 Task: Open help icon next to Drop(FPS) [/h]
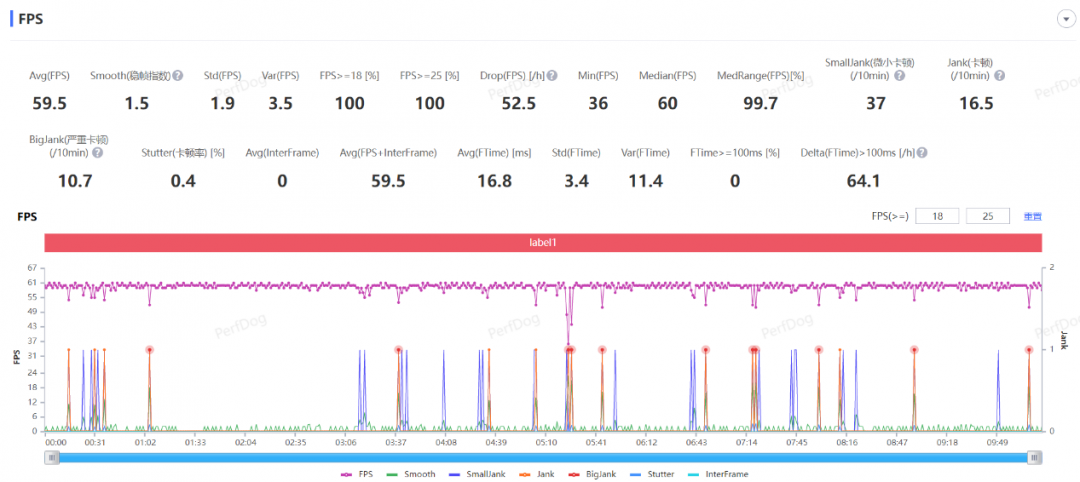[x=552, y=75]
